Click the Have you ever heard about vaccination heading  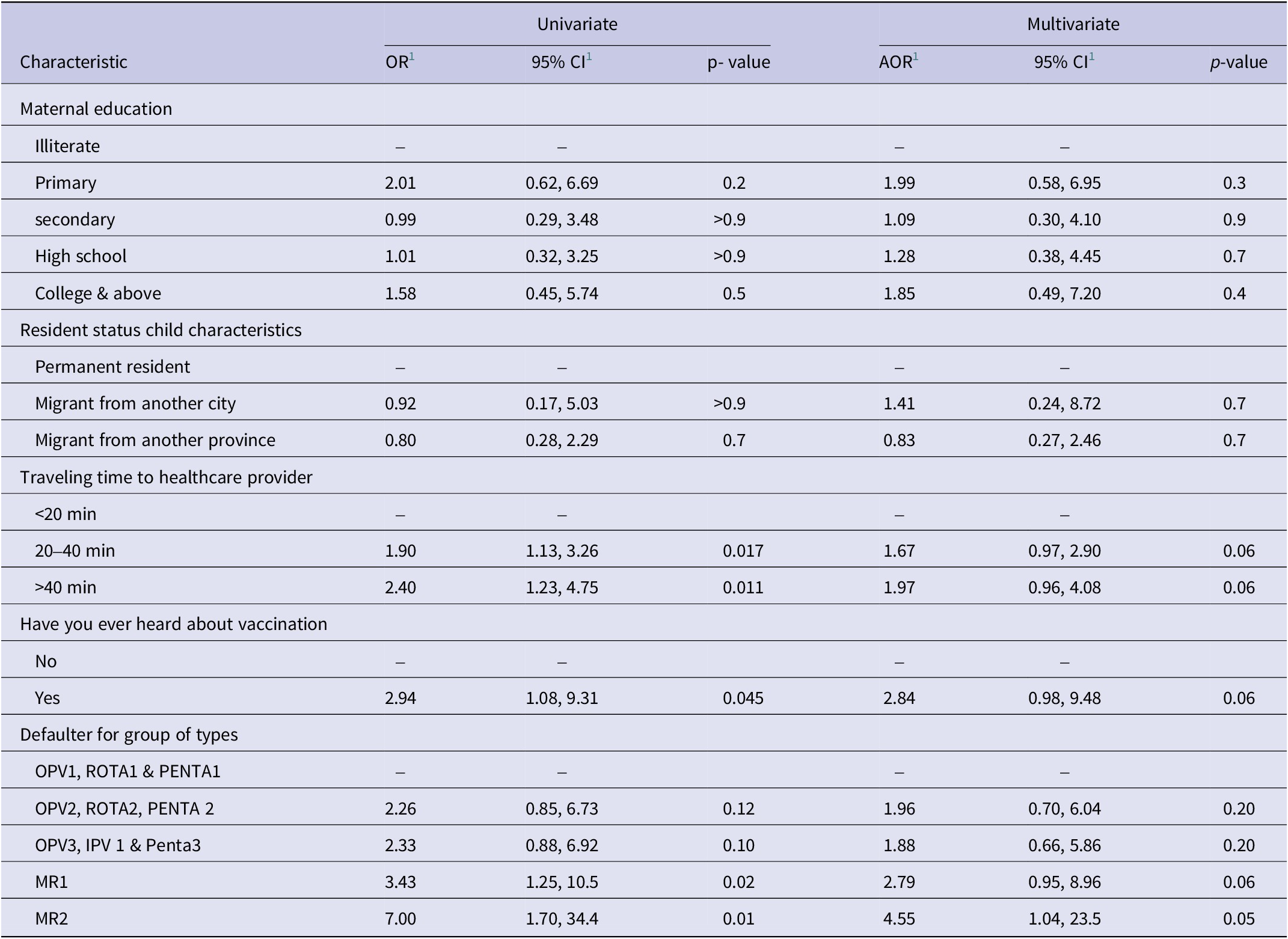(x=174, y=625)
